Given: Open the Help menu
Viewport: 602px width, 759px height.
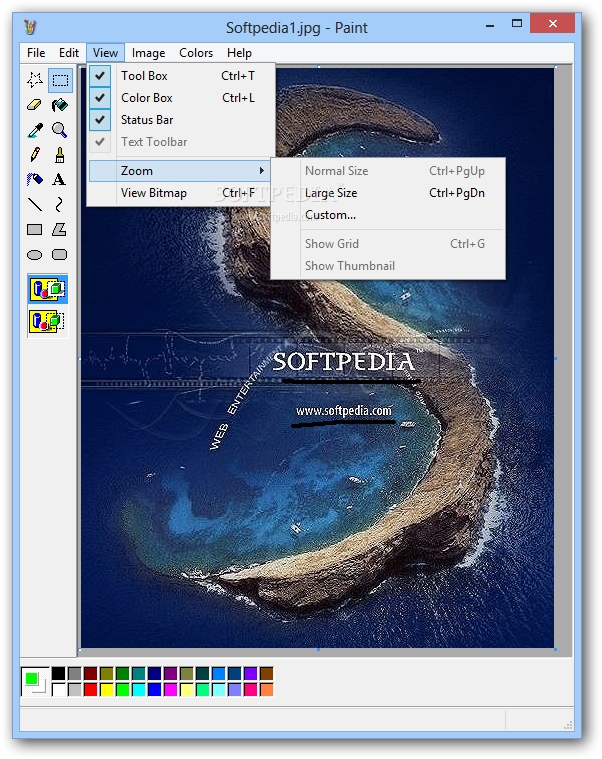Looking at the screenshot, I should coord(240,53).
